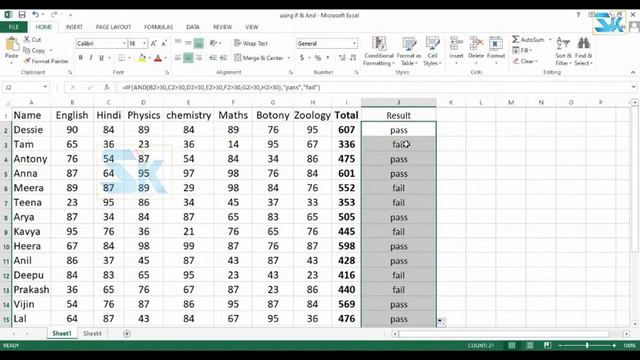Add a new sheet with plus button

(x=127, y=333)
